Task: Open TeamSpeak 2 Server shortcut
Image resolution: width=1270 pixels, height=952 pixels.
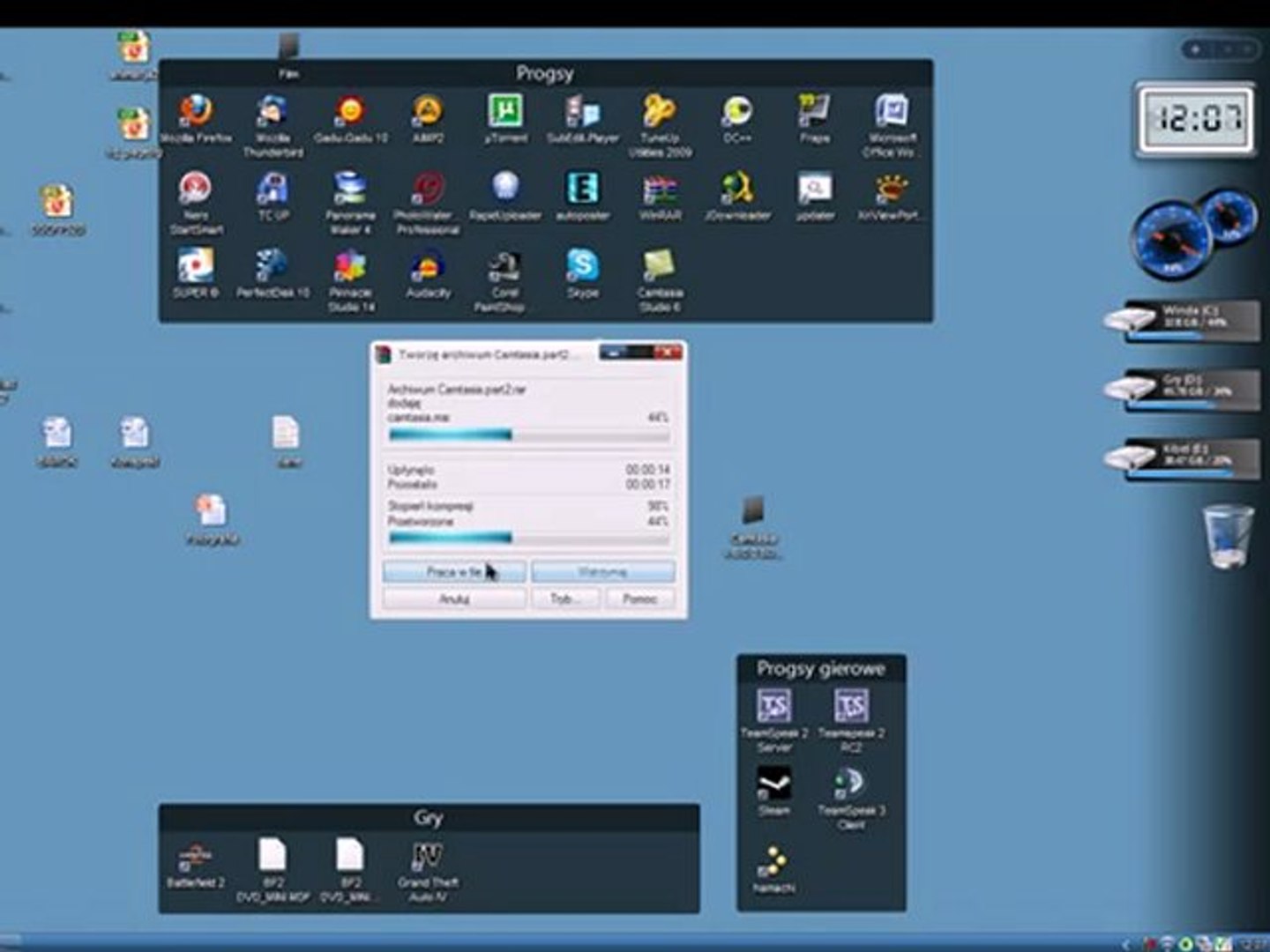Action: (x=773, y=720)
